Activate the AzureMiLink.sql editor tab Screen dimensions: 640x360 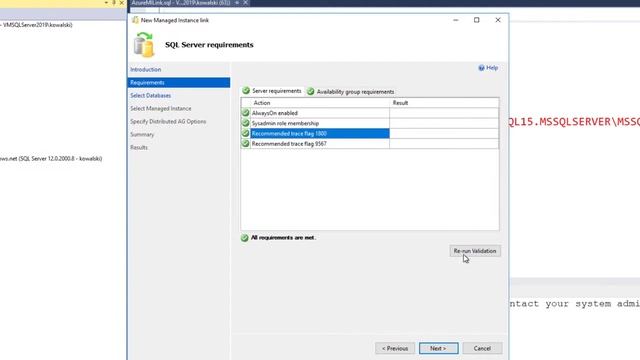click(x=180, y=3)
